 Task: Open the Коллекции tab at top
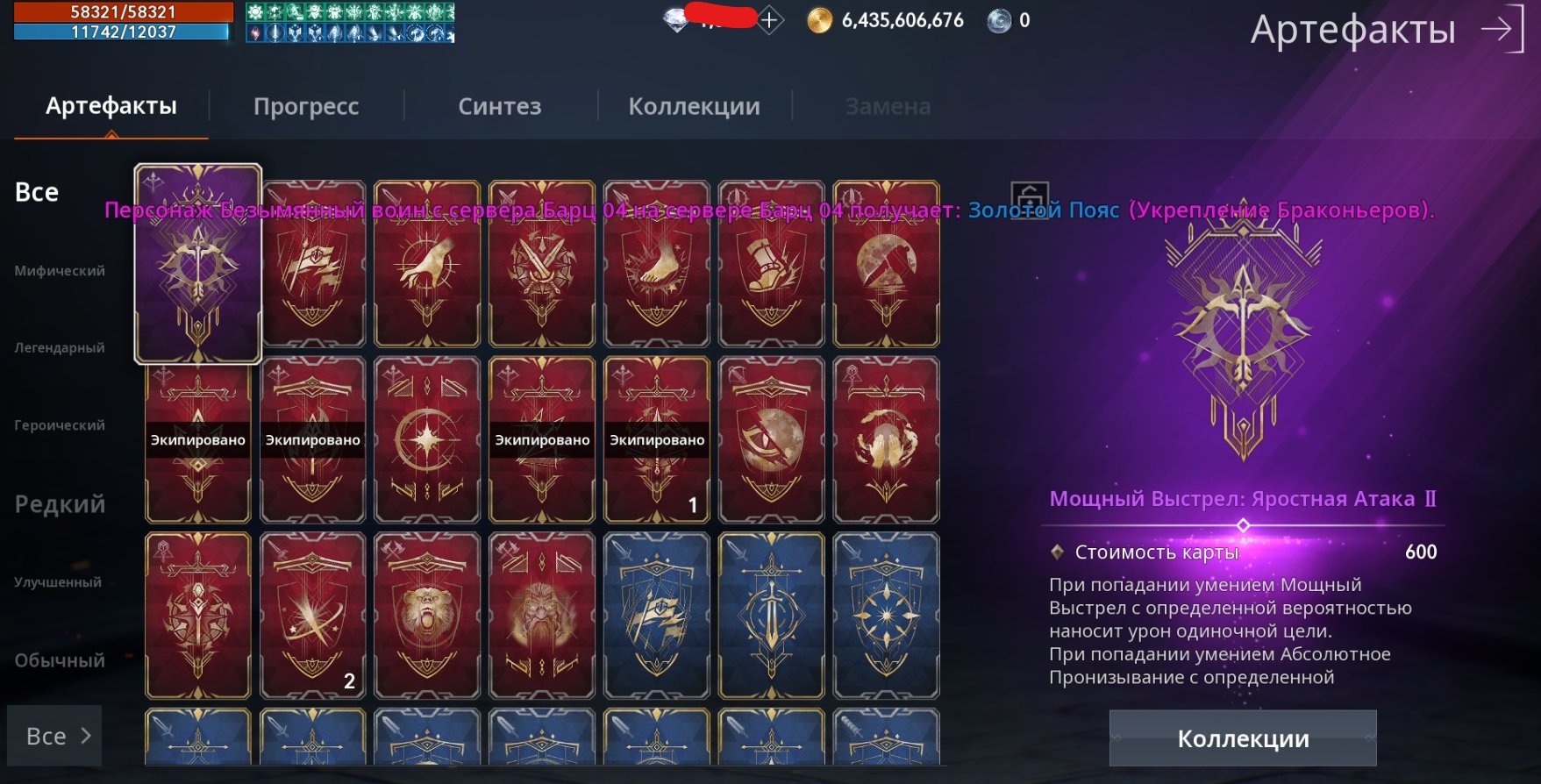pos(694,106)
